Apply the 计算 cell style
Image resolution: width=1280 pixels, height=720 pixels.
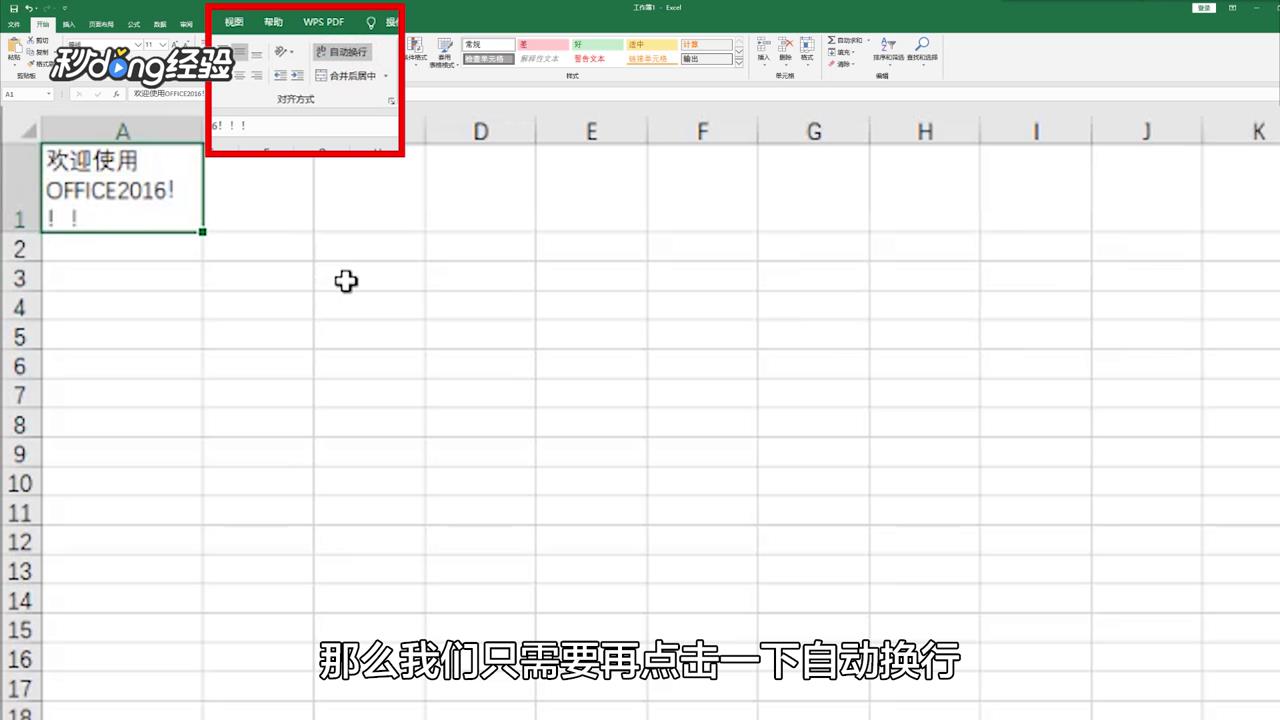pyautogui.click(x=706, y=45)
